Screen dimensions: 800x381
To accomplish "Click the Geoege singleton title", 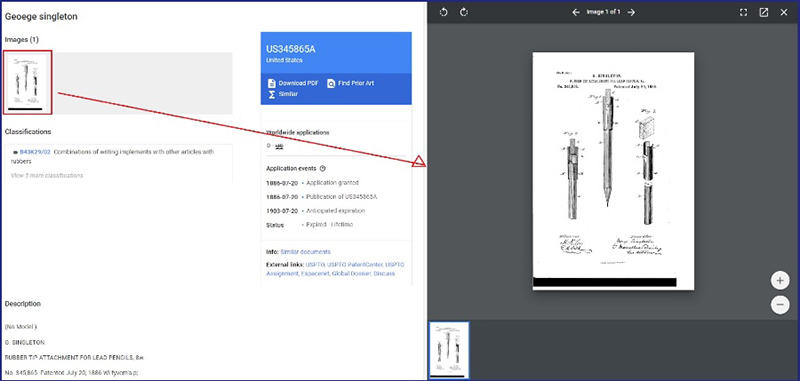I will (41, 17).
